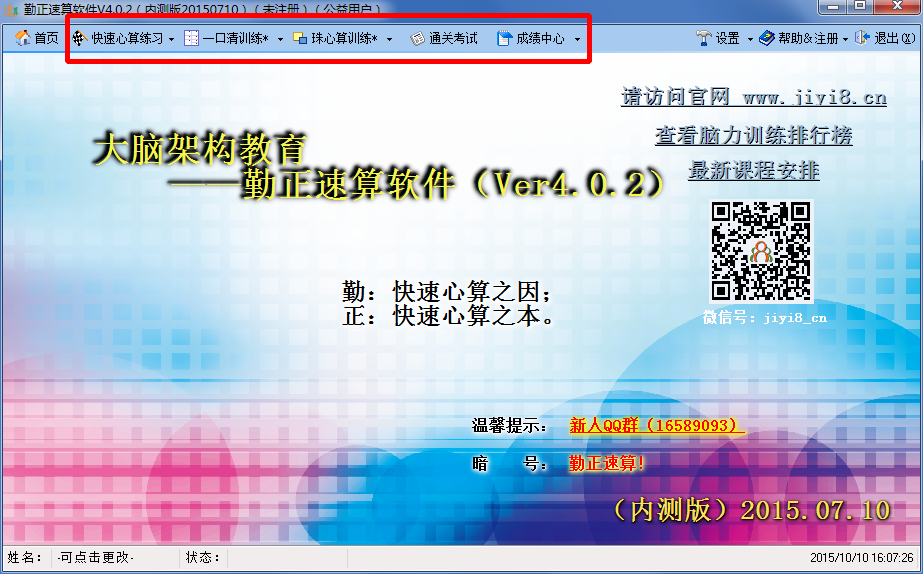
Task: Click the app icon in title bar
Action: click(x=11, y=10)
